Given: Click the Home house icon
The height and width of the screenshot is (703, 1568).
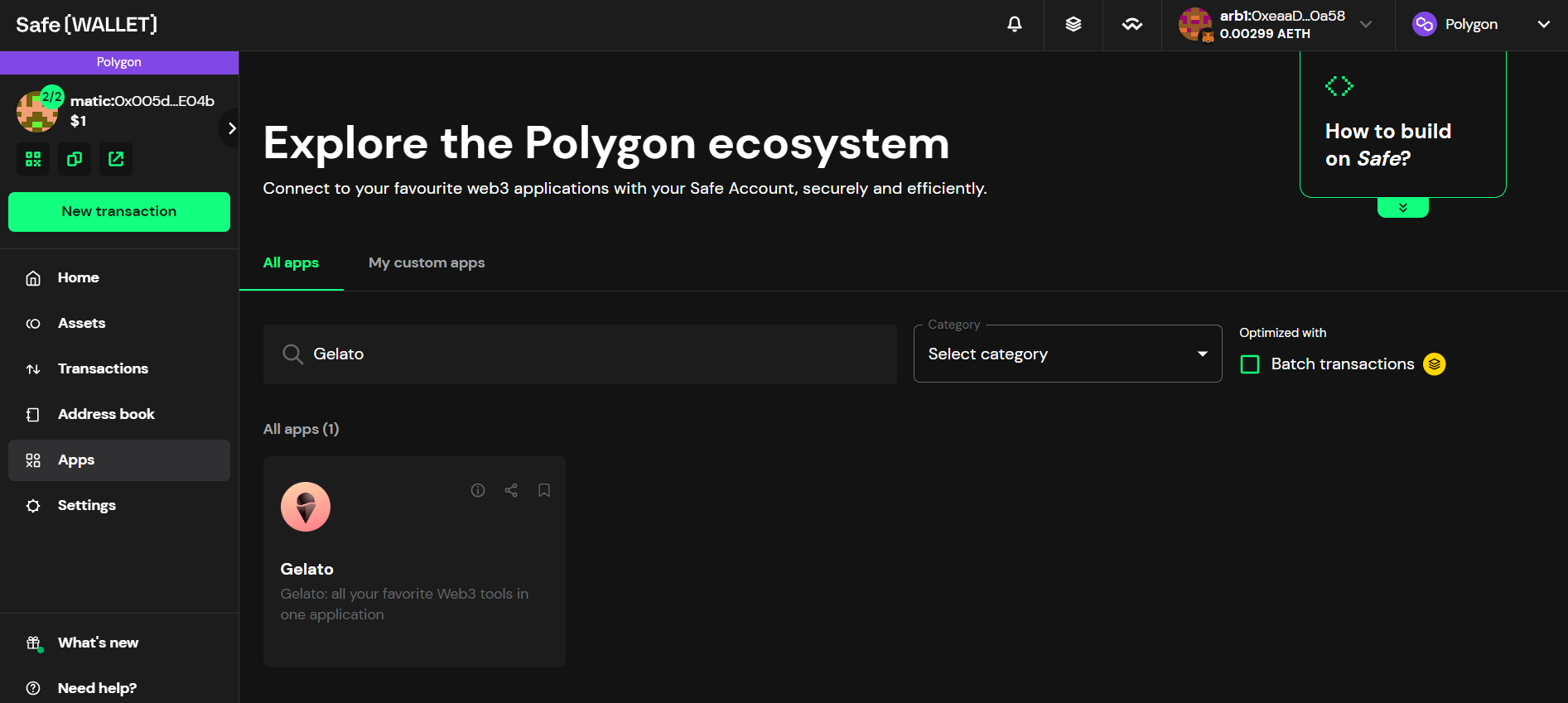Looking at the screenshot, I should click(x=33, y=278).
